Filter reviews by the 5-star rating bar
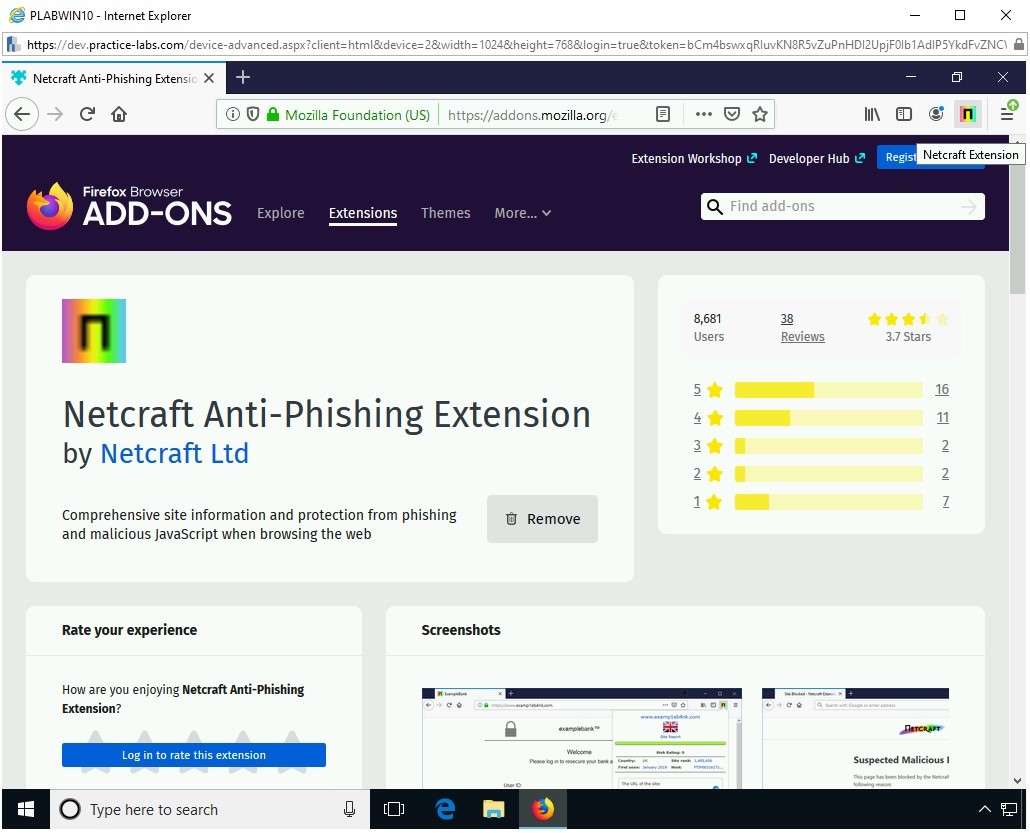The width and height of the screenshot is (1030, 833). 828,390
